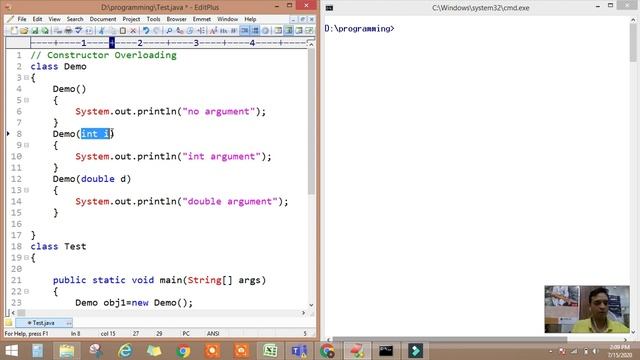Viewport: 640px width, 360px height.
Task: Click the editor scroll-down arrow
Action: 311,305
